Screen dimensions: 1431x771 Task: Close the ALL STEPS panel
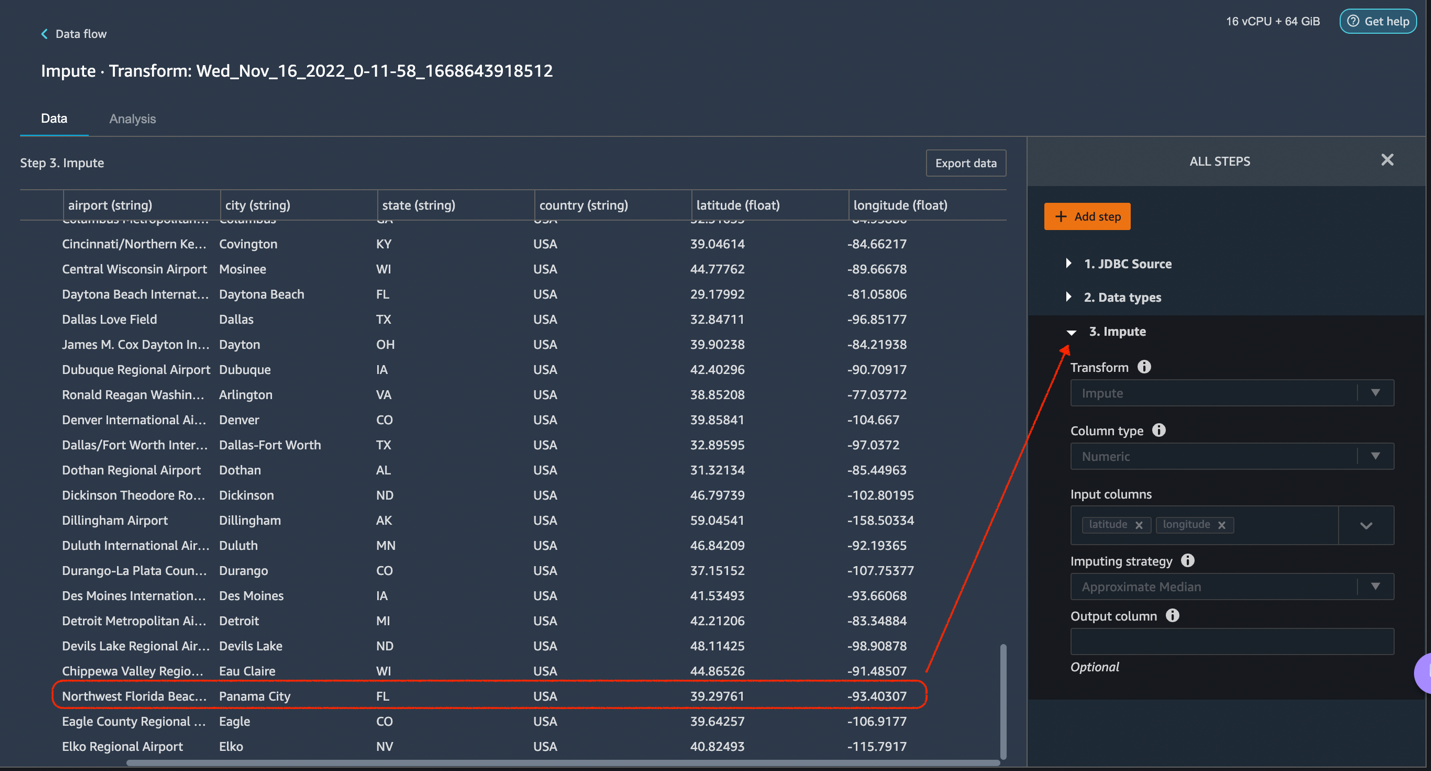click(x=1387, y=160)
